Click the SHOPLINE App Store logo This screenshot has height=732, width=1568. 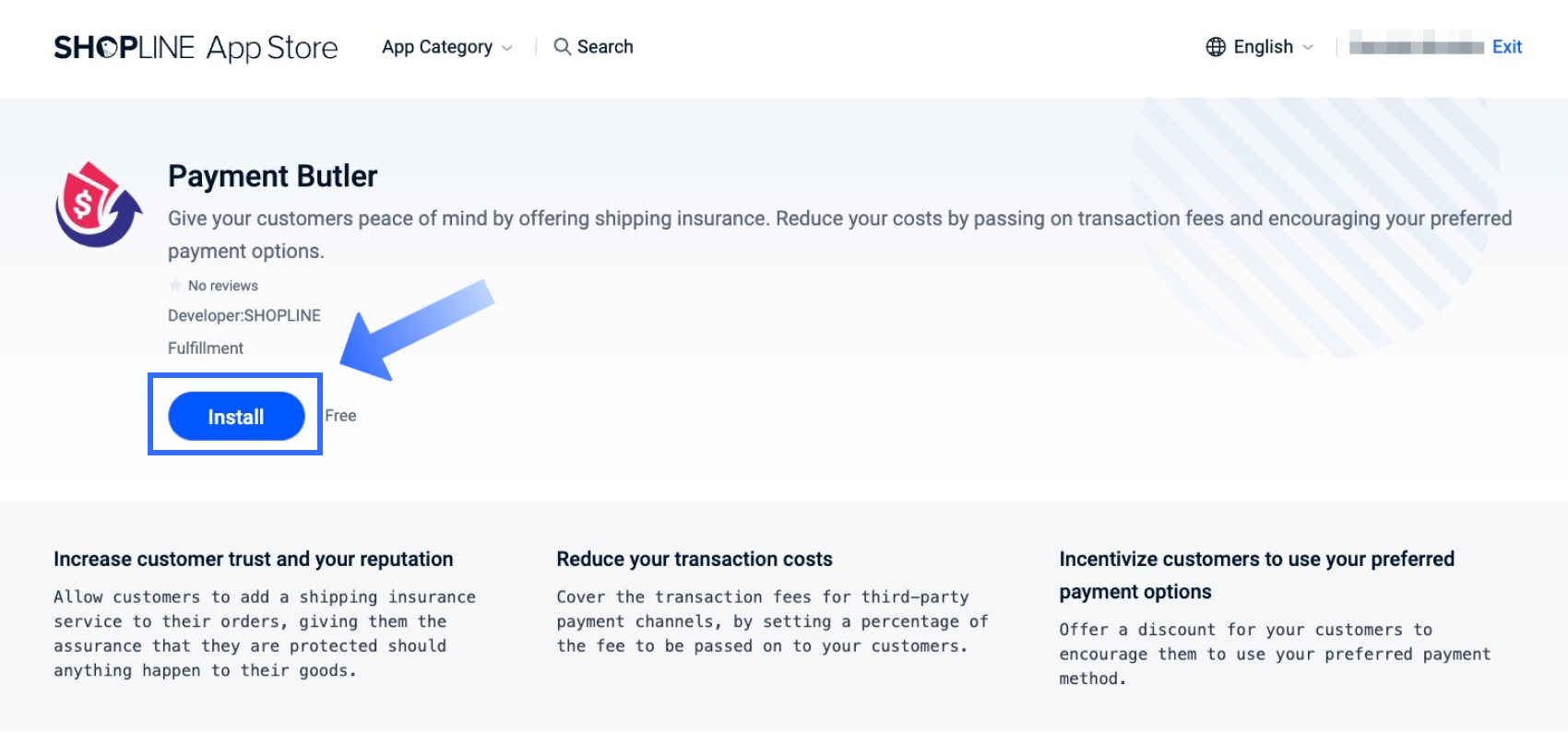pos(196,47)
